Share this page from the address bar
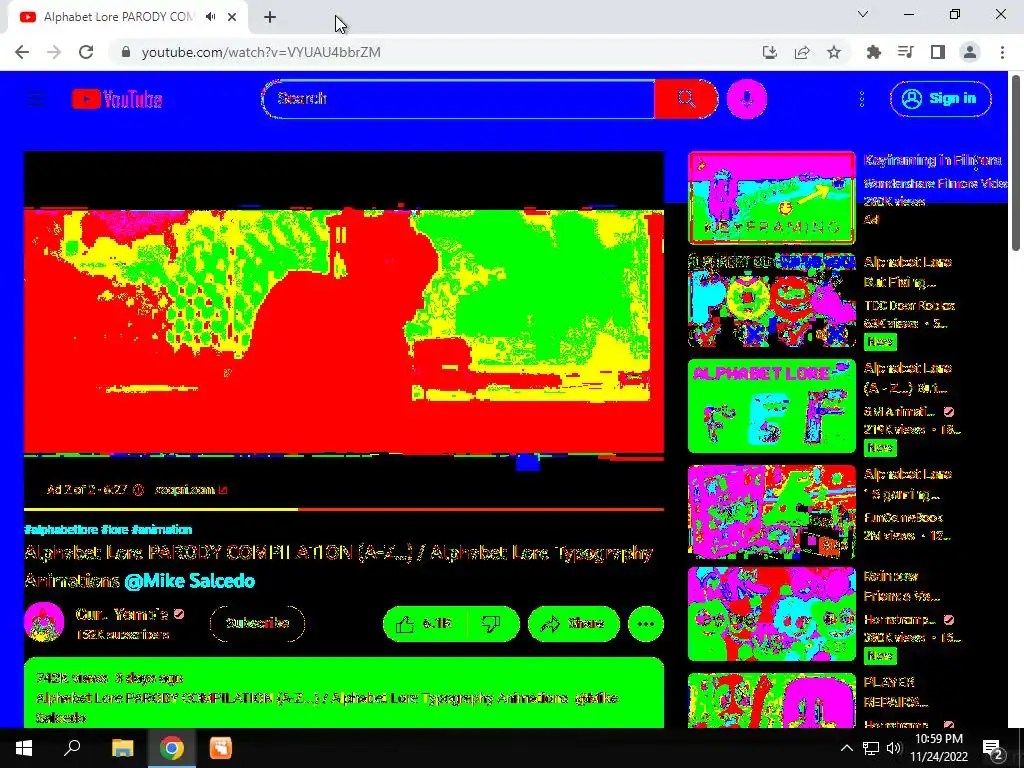This screenshot has width=1024, height=768. (802, 52)
